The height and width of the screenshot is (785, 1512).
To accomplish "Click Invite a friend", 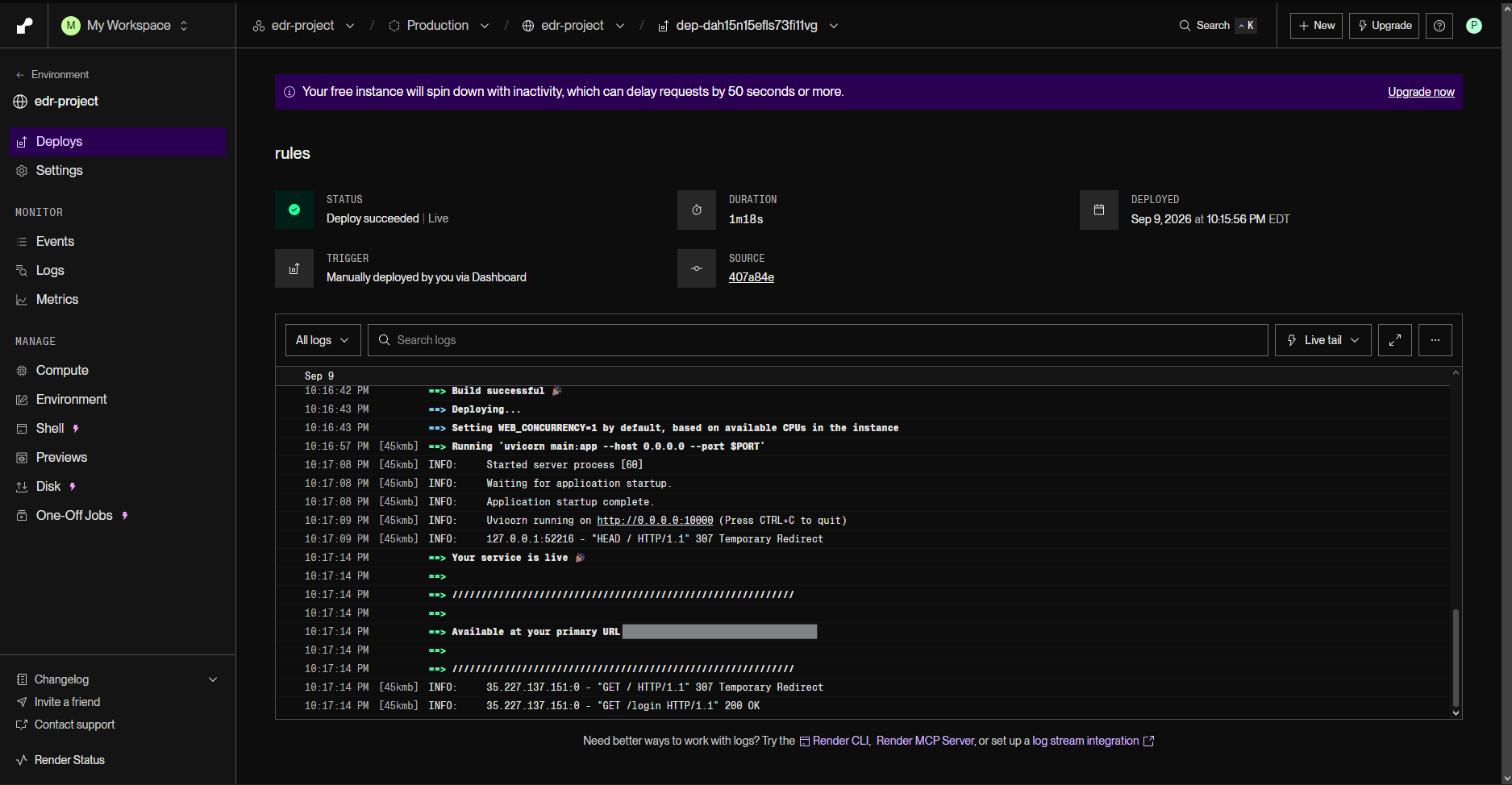I will point(67,702).
